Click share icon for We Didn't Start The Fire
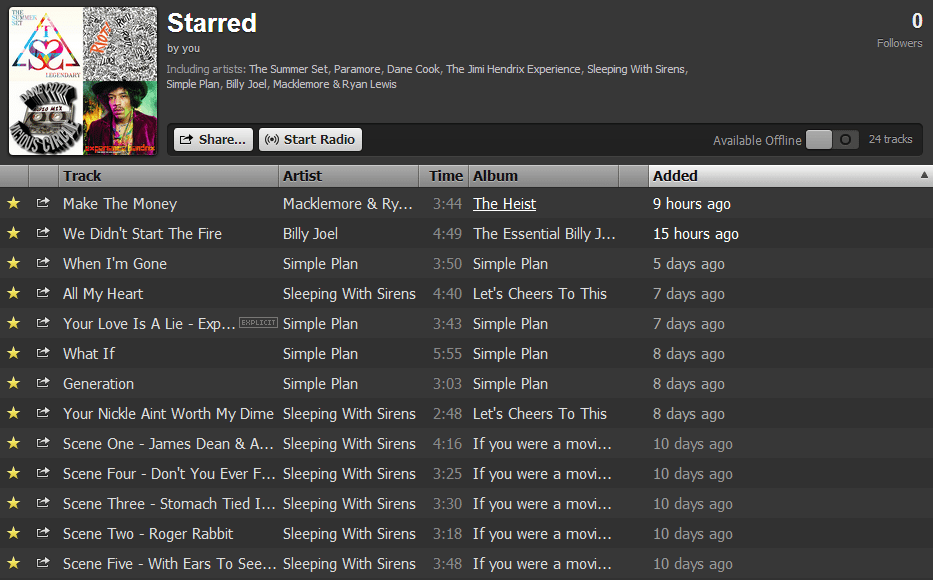Screen dimensions: 933x580 click(43, 233)
